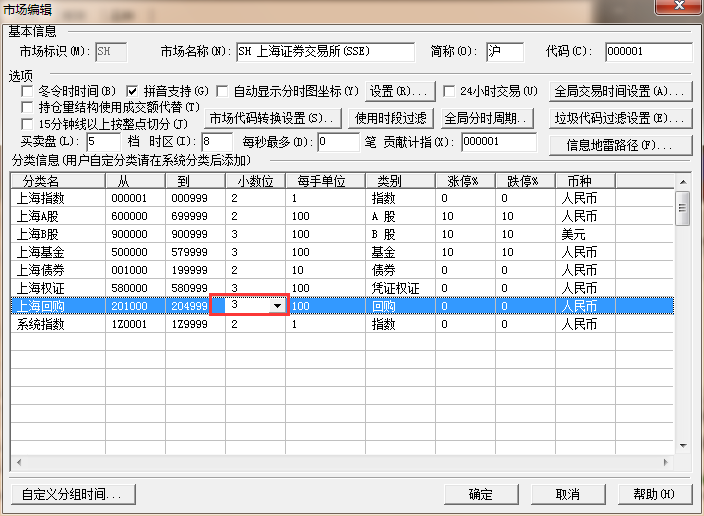This screenshot has width=704, height=516.
Task: Close the 市场编辑 dialog window
Action: (x=680, y=9)
